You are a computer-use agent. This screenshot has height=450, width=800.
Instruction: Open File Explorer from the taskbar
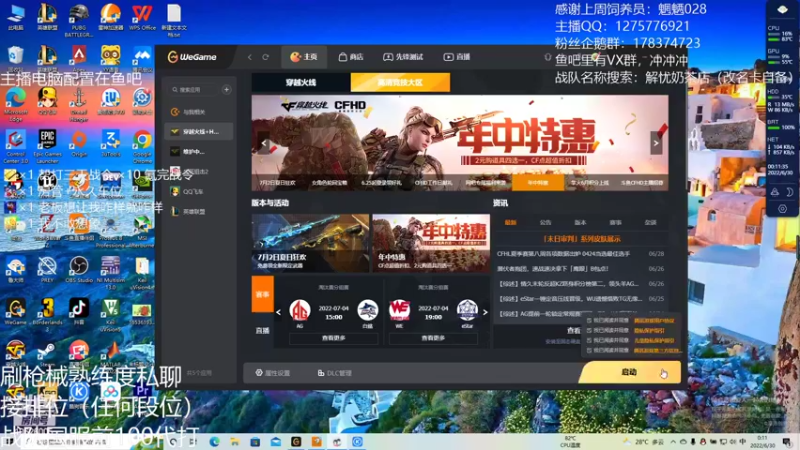[235, 441]
